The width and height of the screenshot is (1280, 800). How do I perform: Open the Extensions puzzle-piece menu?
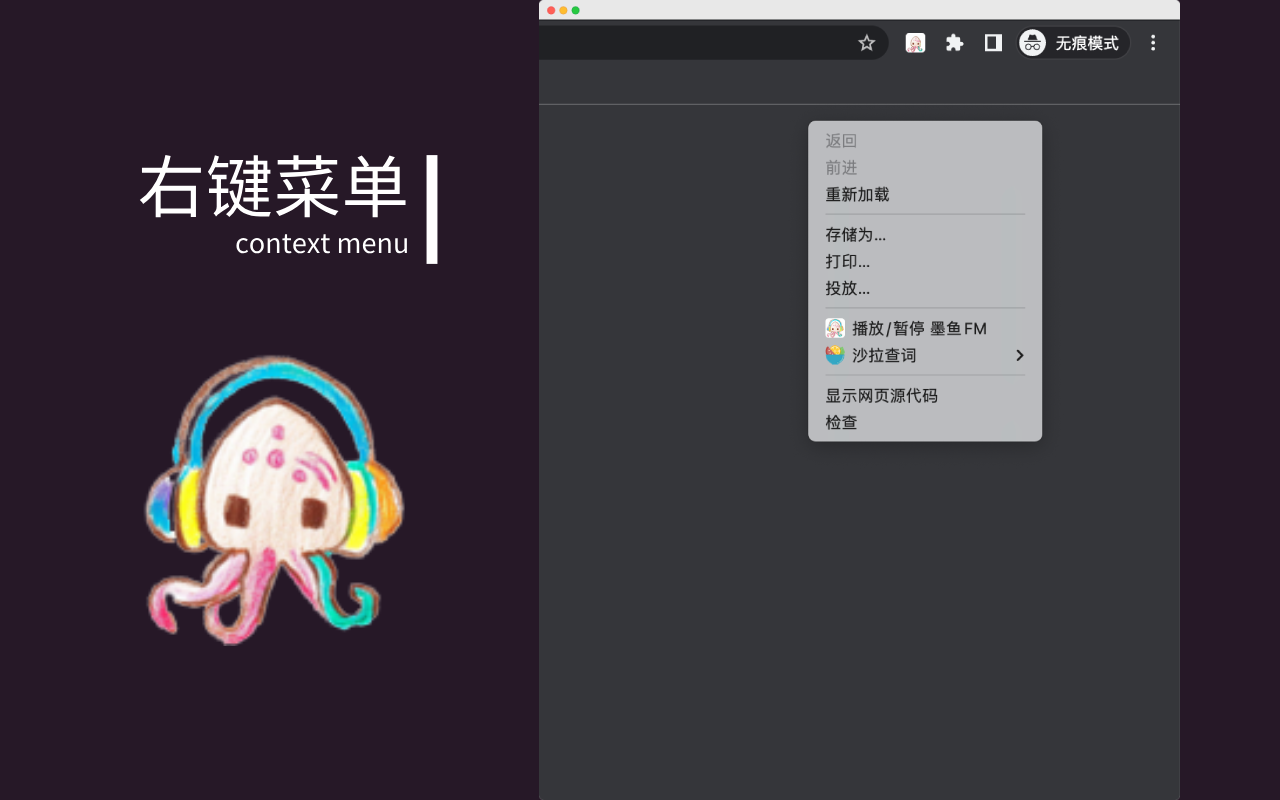pyautogui.click(x=953, y=42)
